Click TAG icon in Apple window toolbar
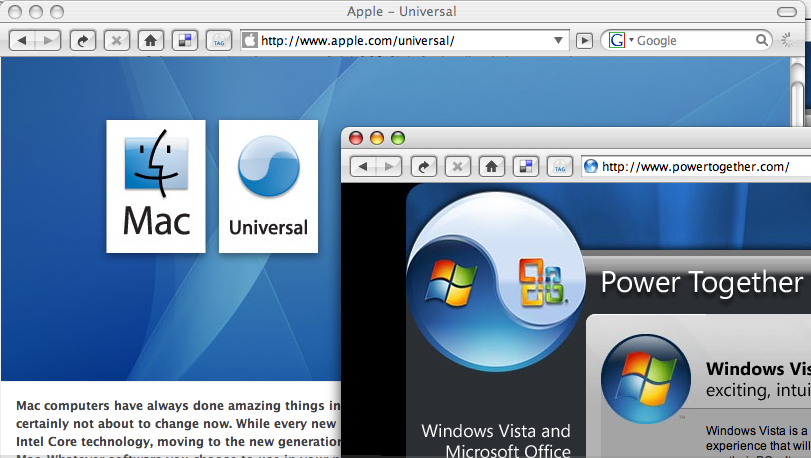 coord(218,41)
